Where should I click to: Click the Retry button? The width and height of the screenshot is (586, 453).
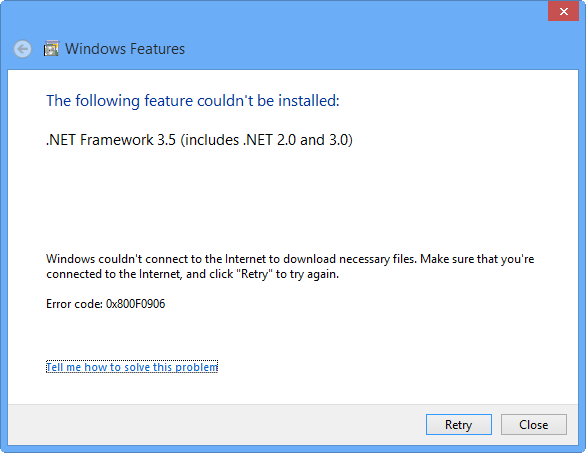(459, 425)
